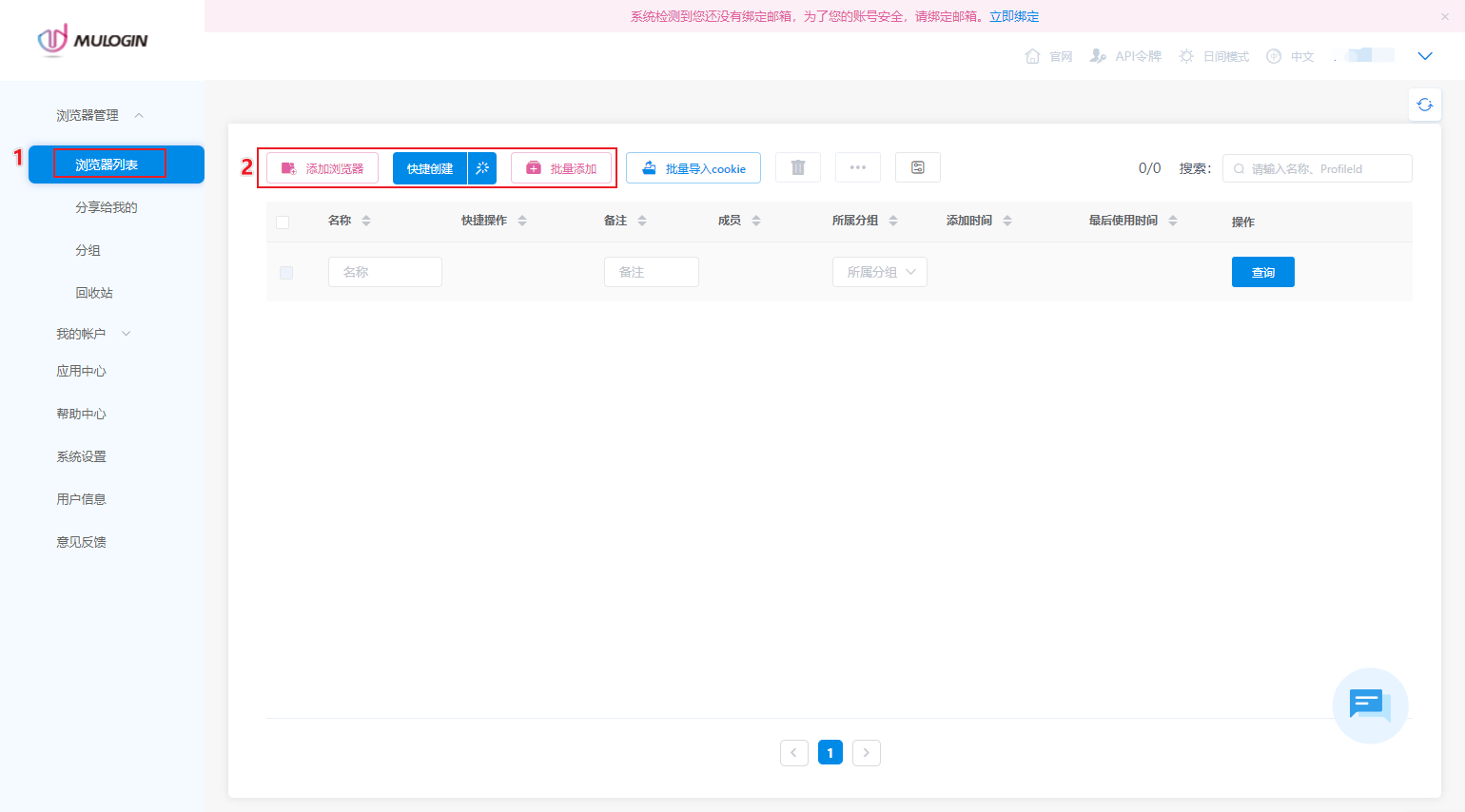Open 系统设置 from the sidebar
Viewport: 1465px width, 812px height.
point(81,455)
